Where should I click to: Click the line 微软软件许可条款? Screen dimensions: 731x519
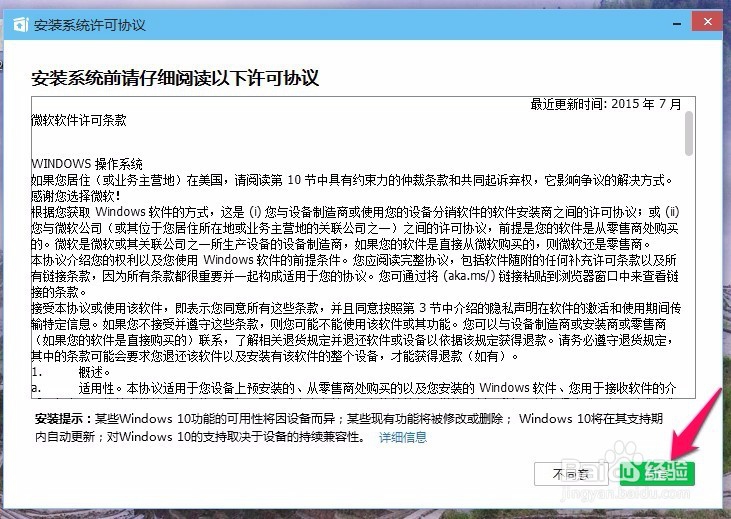click(x=79, y=120)
